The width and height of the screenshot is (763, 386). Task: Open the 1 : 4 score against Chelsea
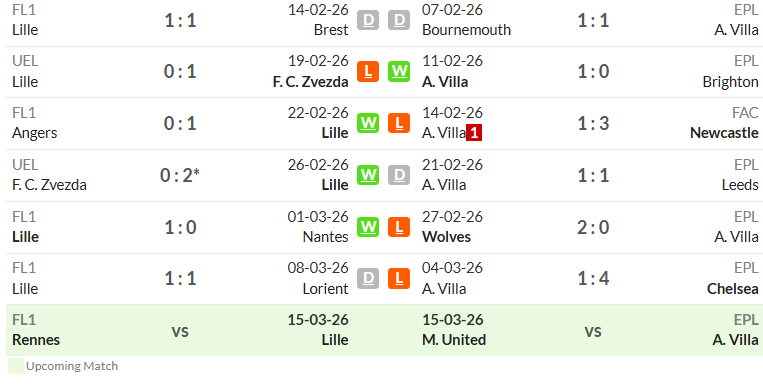pyautogui.click(x=593, y=278)
